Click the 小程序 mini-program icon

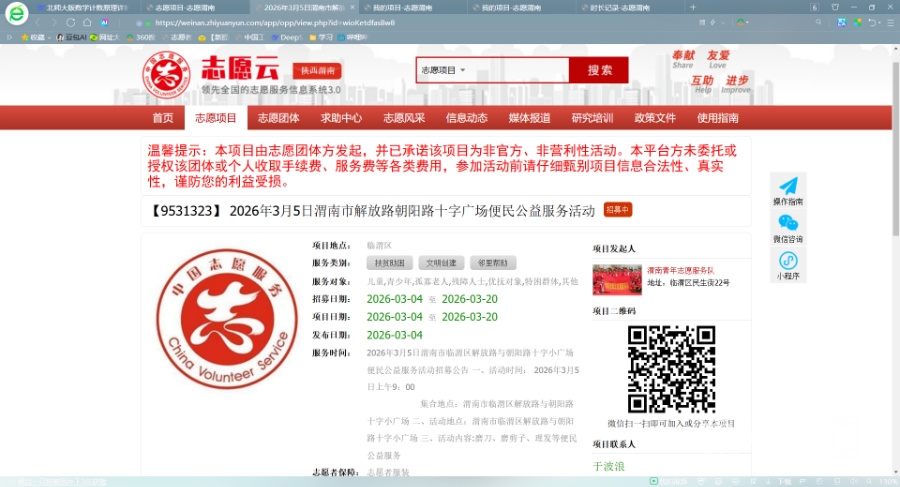click(x=788, y=260)
